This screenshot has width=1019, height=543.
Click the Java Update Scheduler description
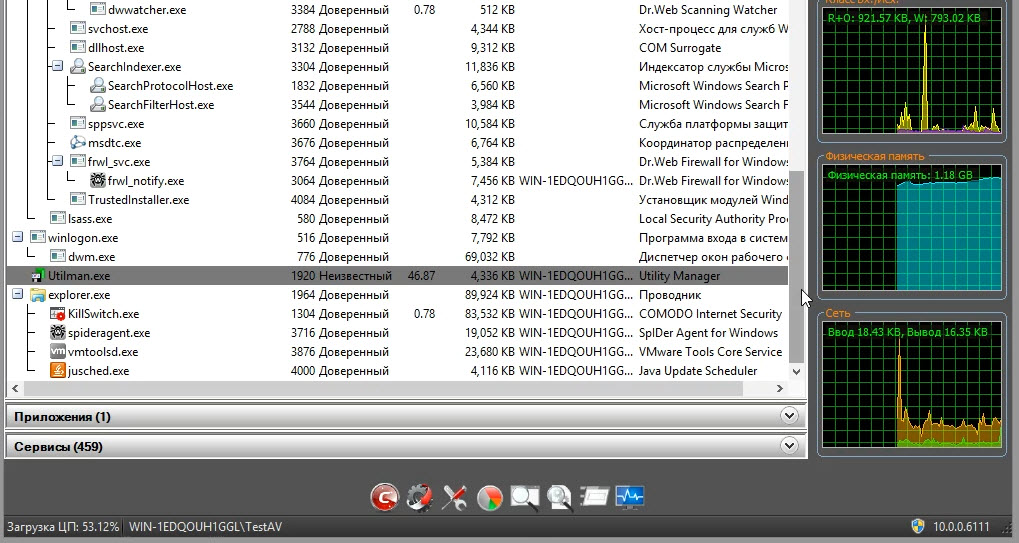(x=698, y=371)
